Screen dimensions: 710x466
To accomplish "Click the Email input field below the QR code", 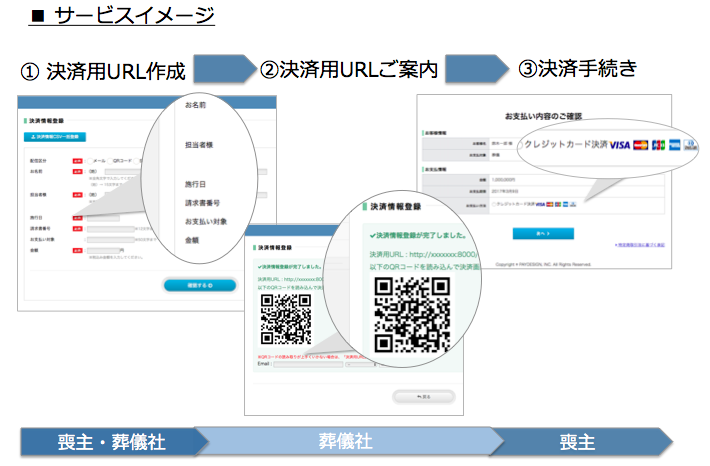I will 308,364.
